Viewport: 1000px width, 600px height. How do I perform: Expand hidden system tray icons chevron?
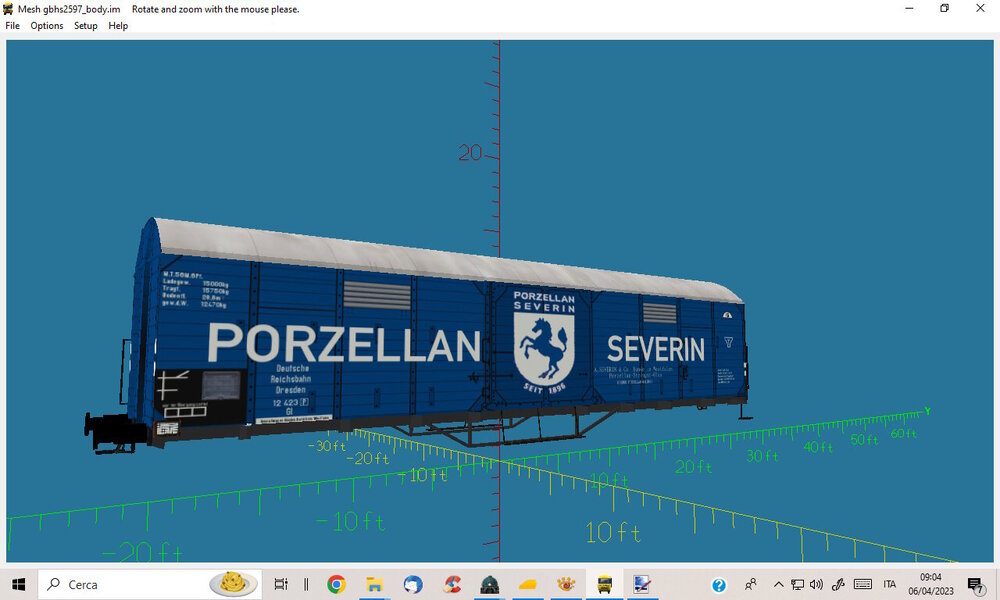[778, 584]
